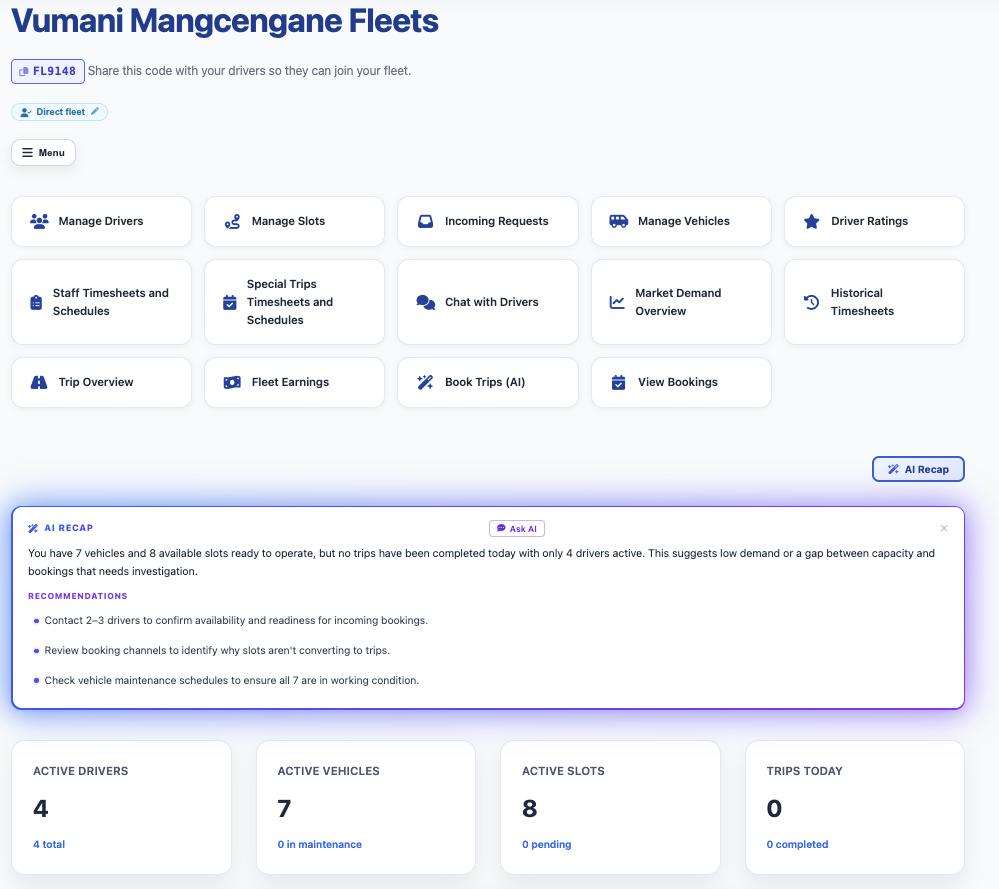
Task: Click the road icon on Trip Overview
Action: click(x=40, y=382)
